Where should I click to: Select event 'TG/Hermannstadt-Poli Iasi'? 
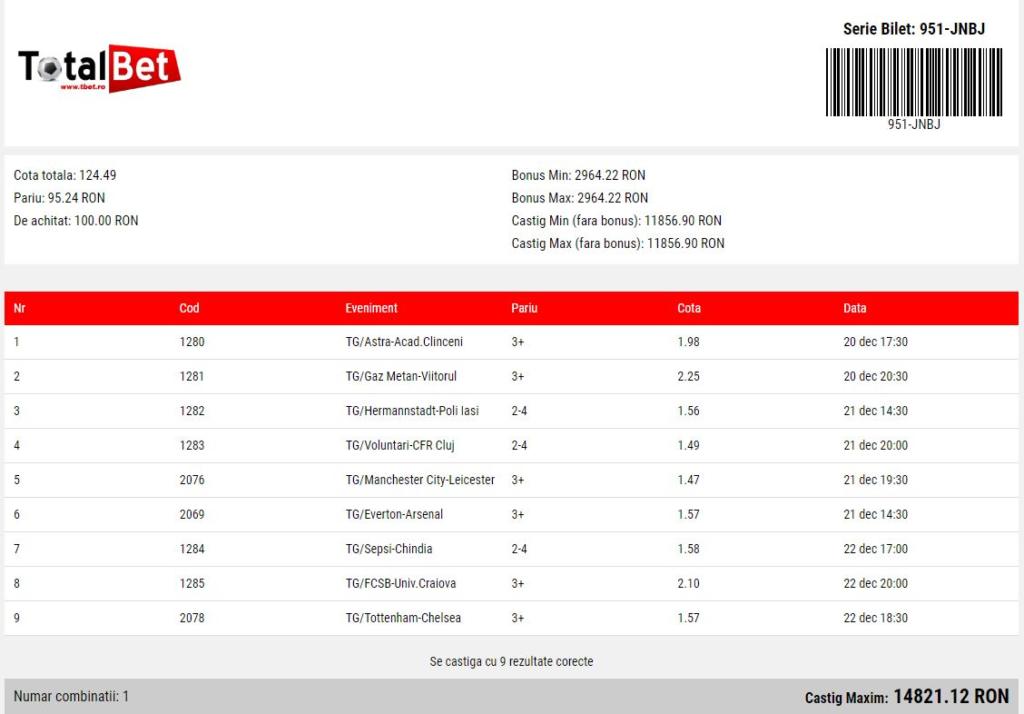[412, 411]
